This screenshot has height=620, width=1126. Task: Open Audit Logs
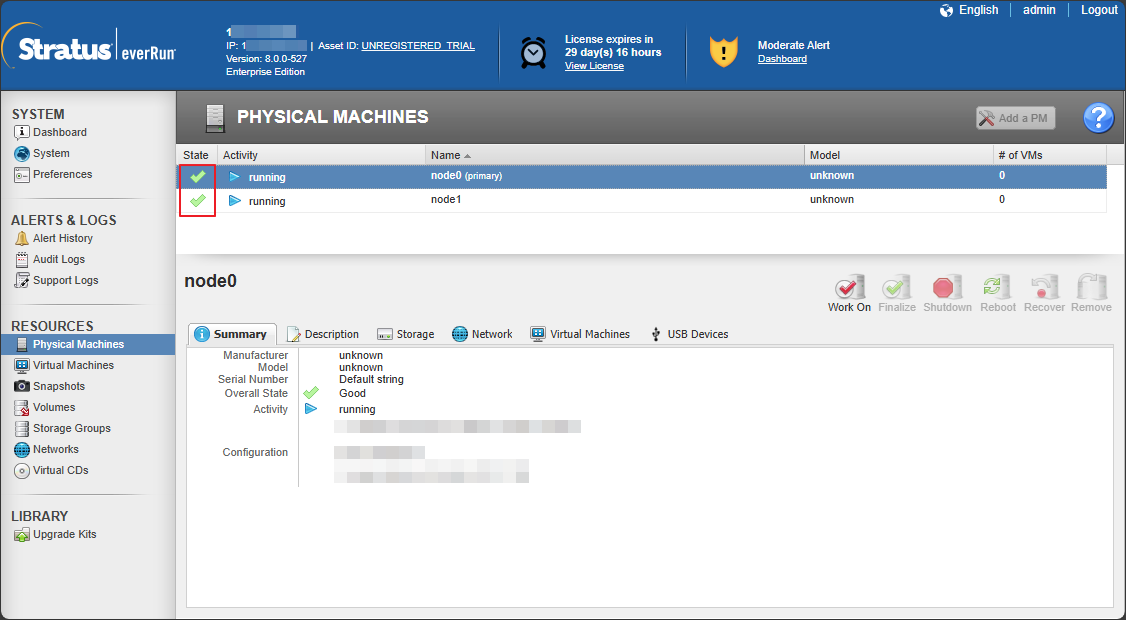click(x=50, y=259)
